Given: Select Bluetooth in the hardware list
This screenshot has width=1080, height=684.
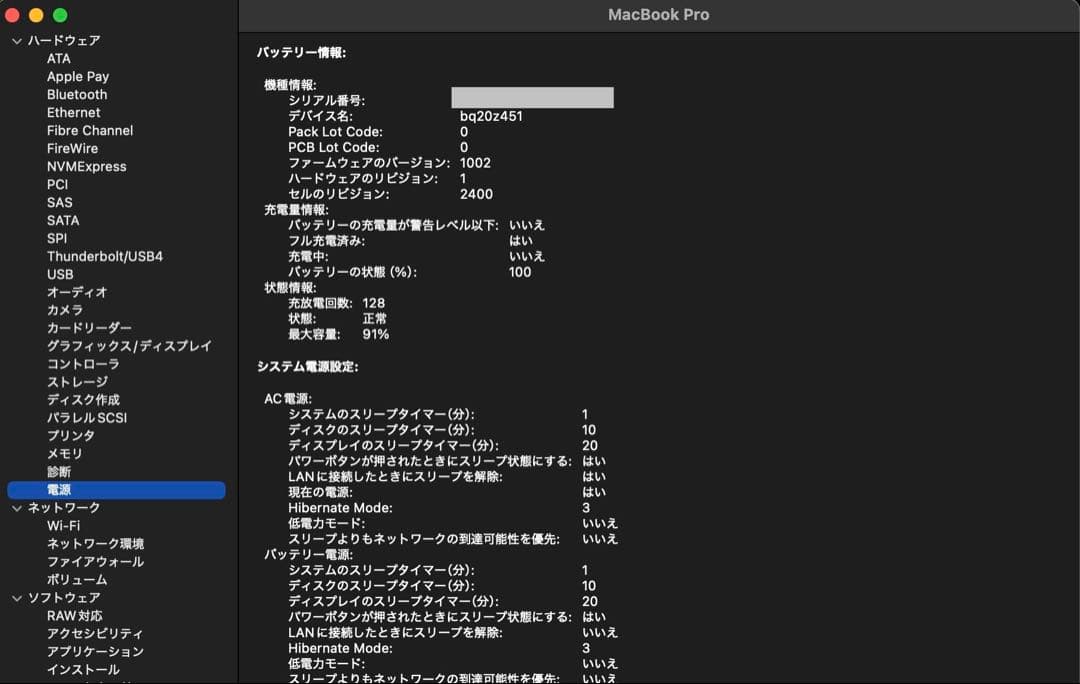Looking at the screenshot, I should coord(77,94).
